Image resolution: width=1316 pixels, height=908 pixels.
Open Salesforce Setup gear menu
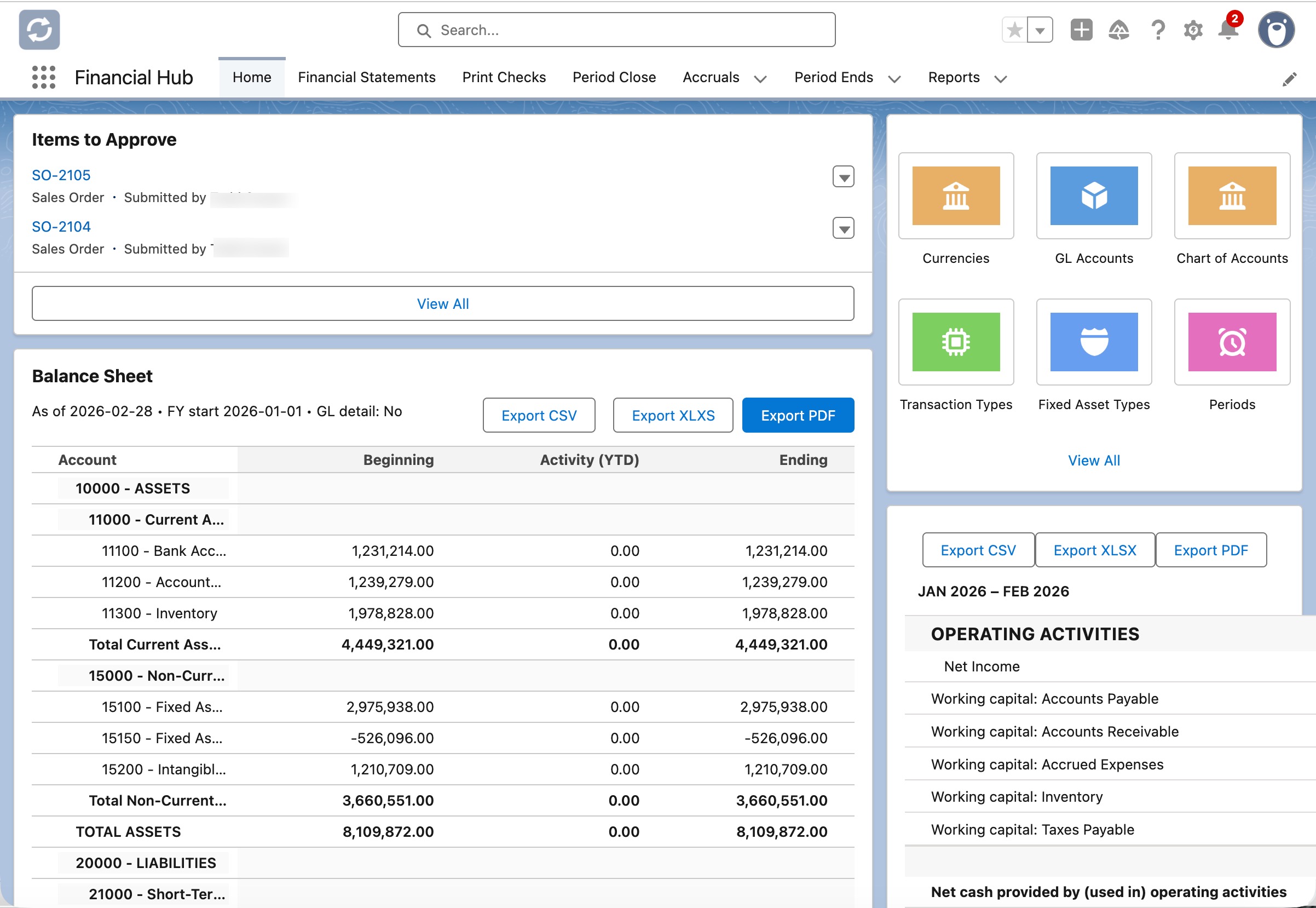tap(1193, 31)
